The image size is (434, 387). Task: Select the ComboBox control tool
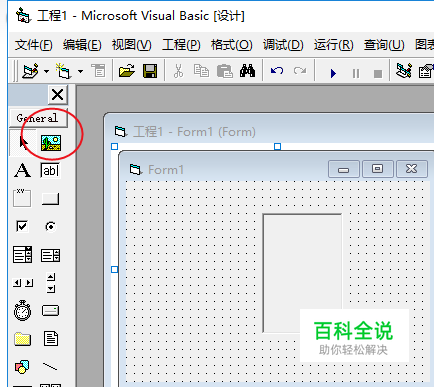coord(23,255)
